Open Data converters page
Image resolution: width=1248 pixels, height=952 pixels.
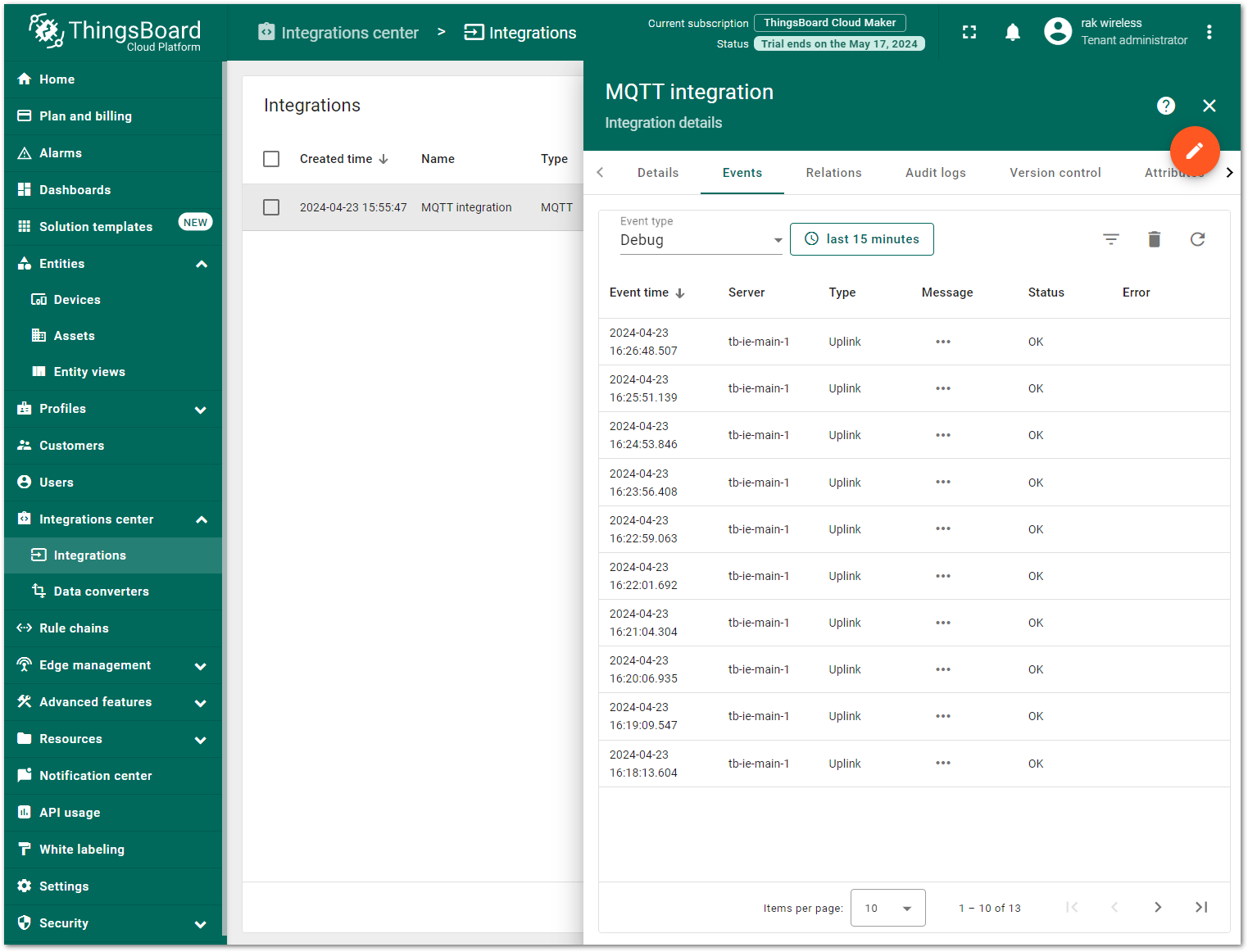113,592
